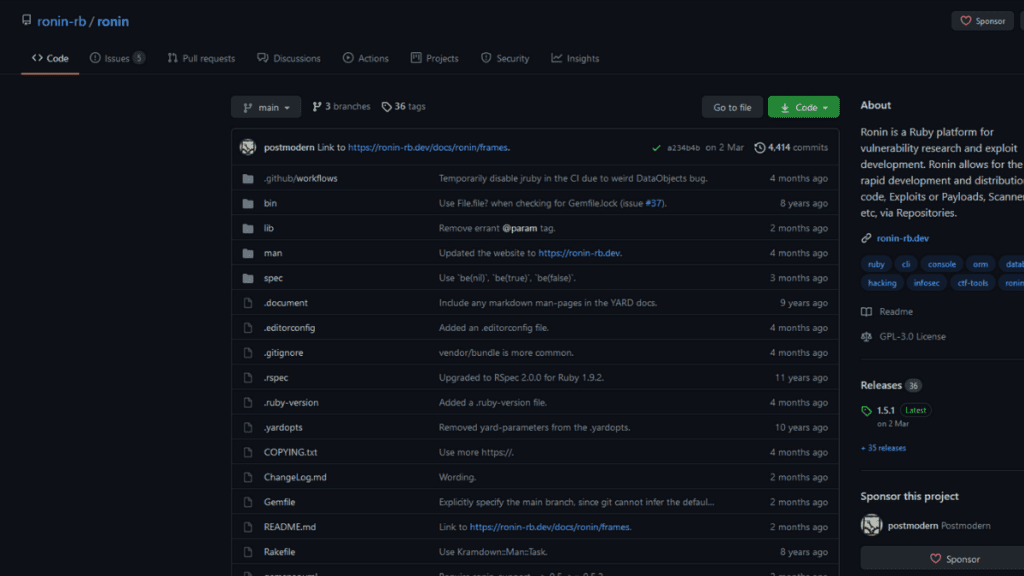Open issue #37 link in bin row
1024x576 pixels.
[654, 203]
